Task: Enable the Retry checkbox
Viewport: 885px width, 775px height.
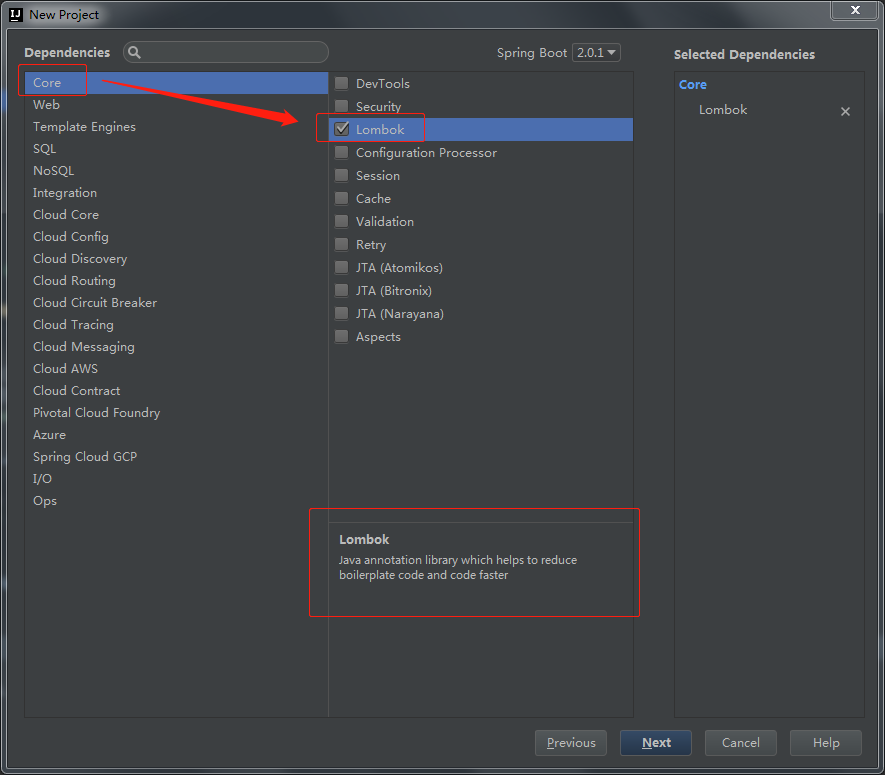Action: 341,244
